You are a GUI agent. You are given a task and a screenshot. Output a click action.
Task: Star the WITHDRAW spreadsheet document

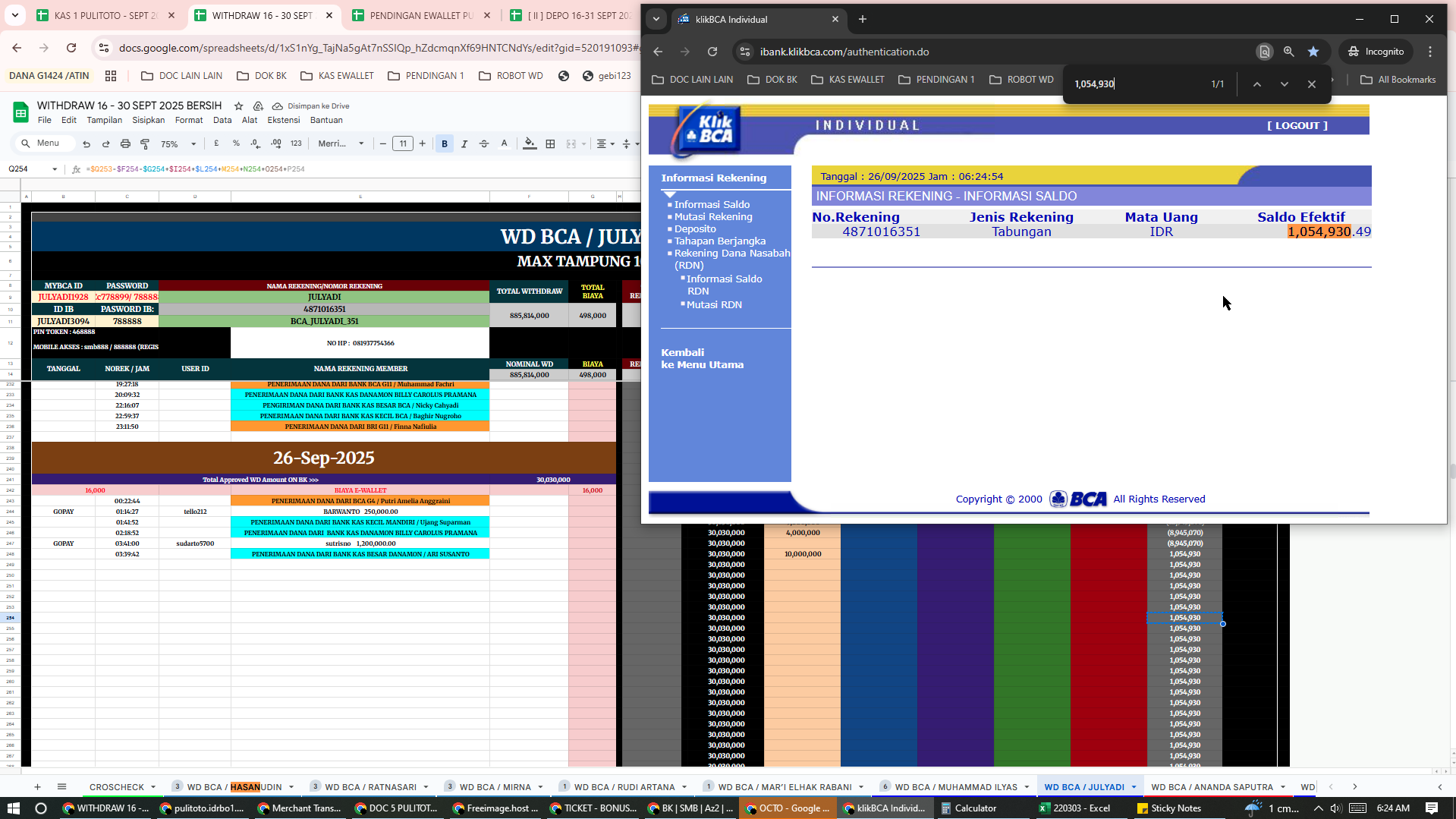(239, 106)
